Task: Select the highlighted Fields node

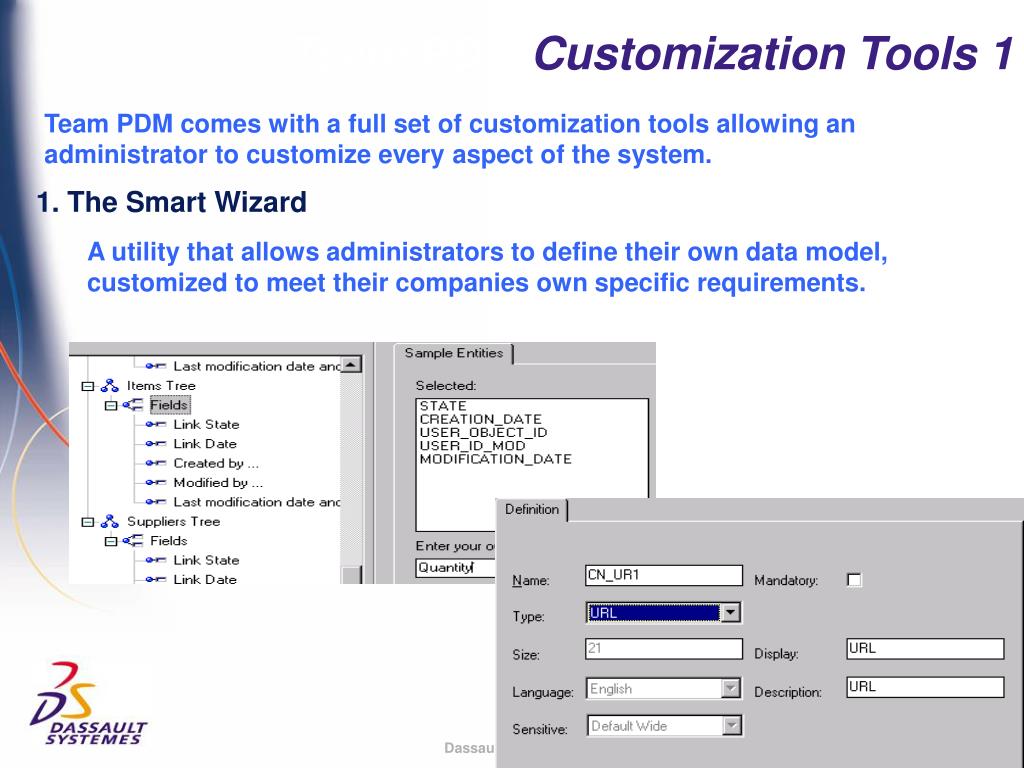Action: [169, 405]
